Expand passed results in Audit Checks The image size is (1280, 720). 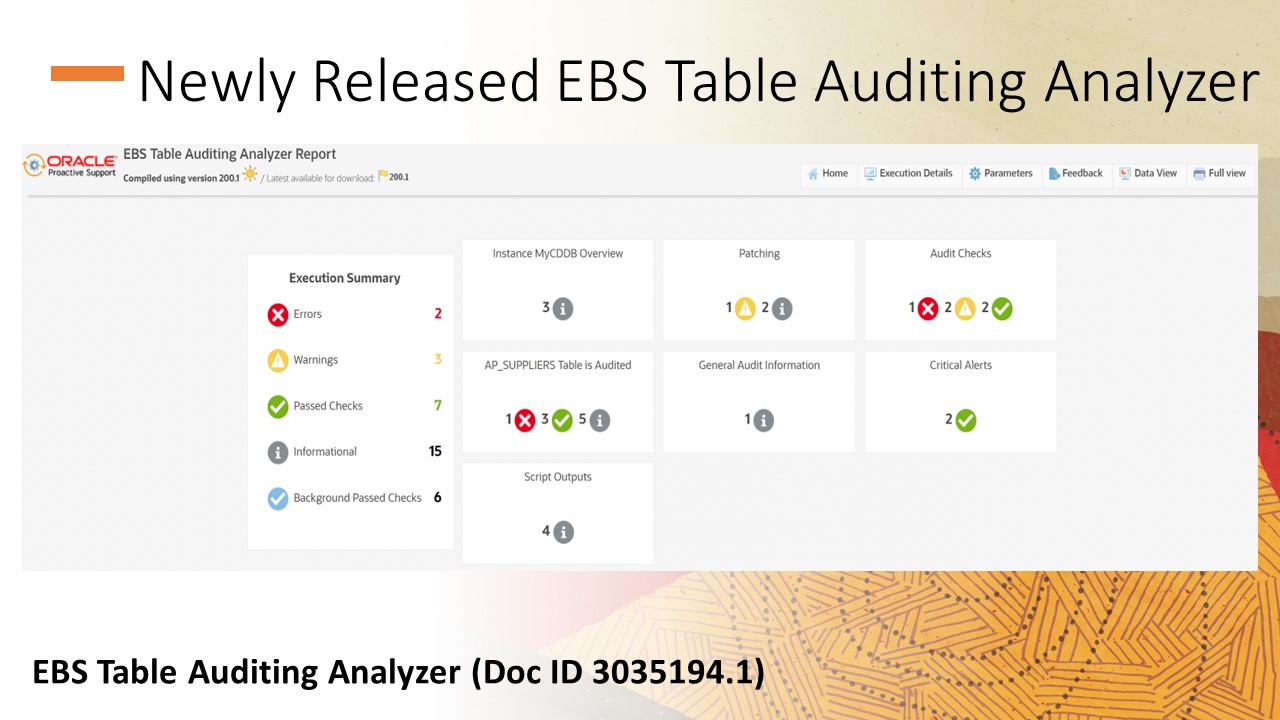point(1001,308)
